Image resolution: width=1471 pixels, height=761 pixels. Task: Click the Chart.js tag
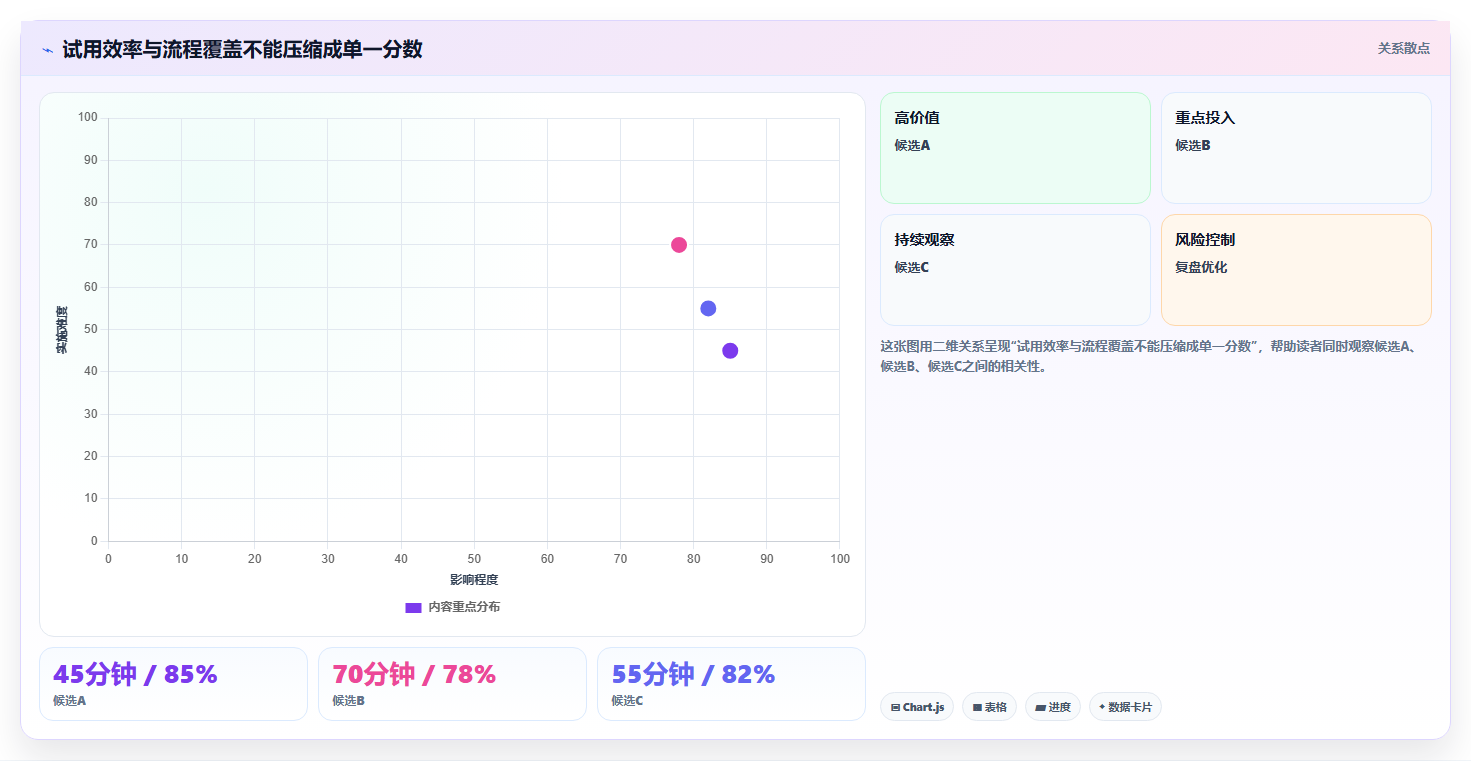pos(917,707)
